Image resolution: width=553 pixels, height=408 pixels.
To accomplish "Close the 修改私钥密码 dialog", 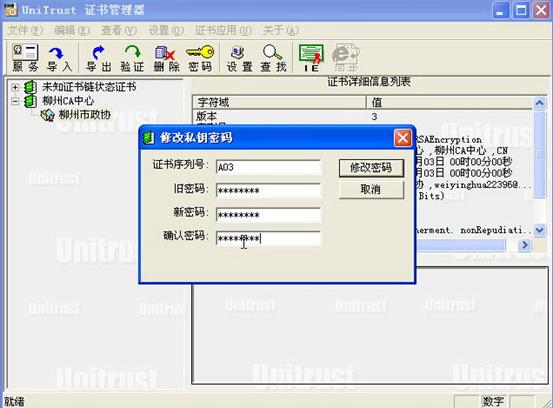I will click(402, 138).
